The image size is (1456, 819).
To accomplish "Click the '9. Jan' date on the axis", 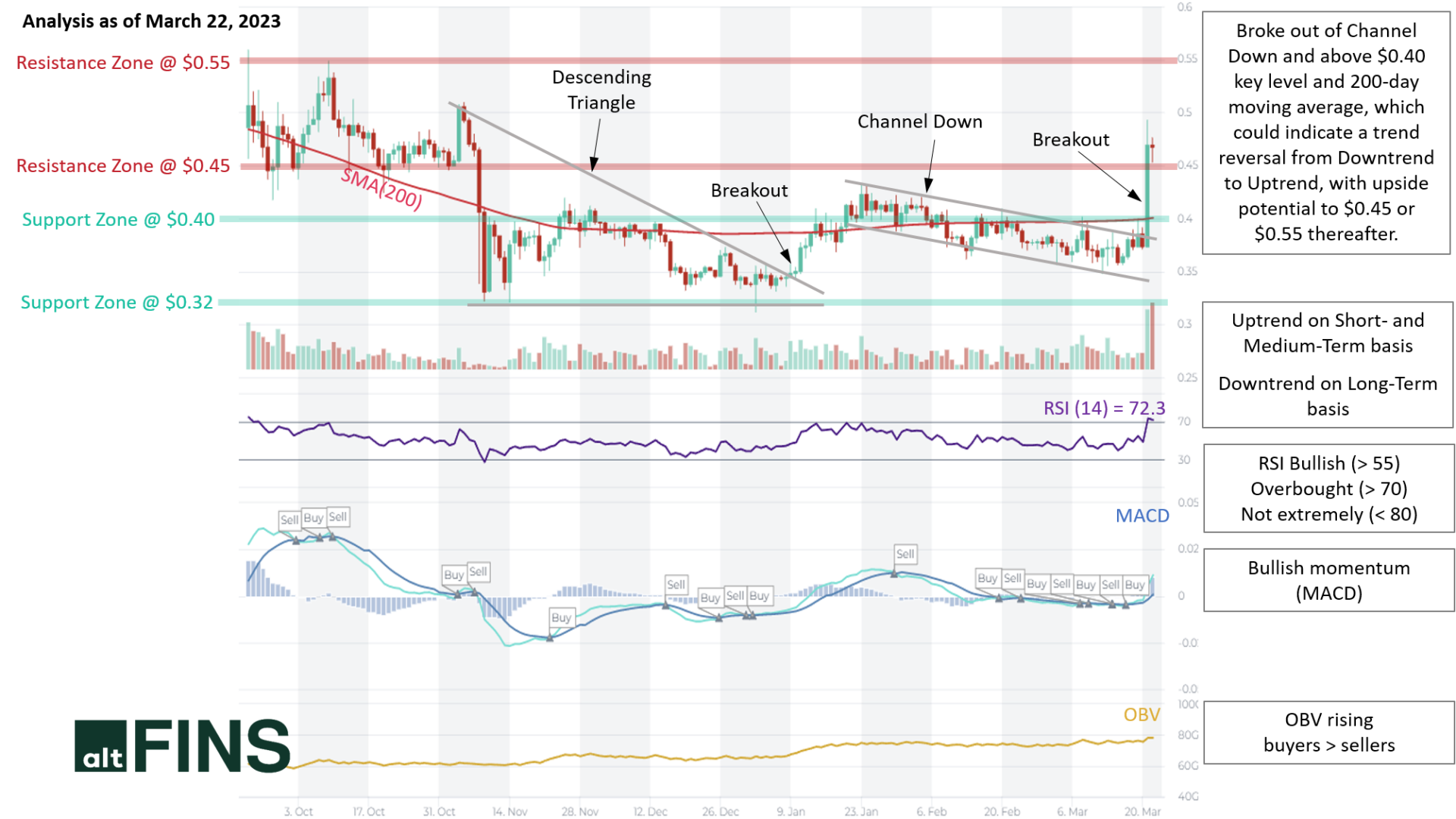I will (791, 811).
